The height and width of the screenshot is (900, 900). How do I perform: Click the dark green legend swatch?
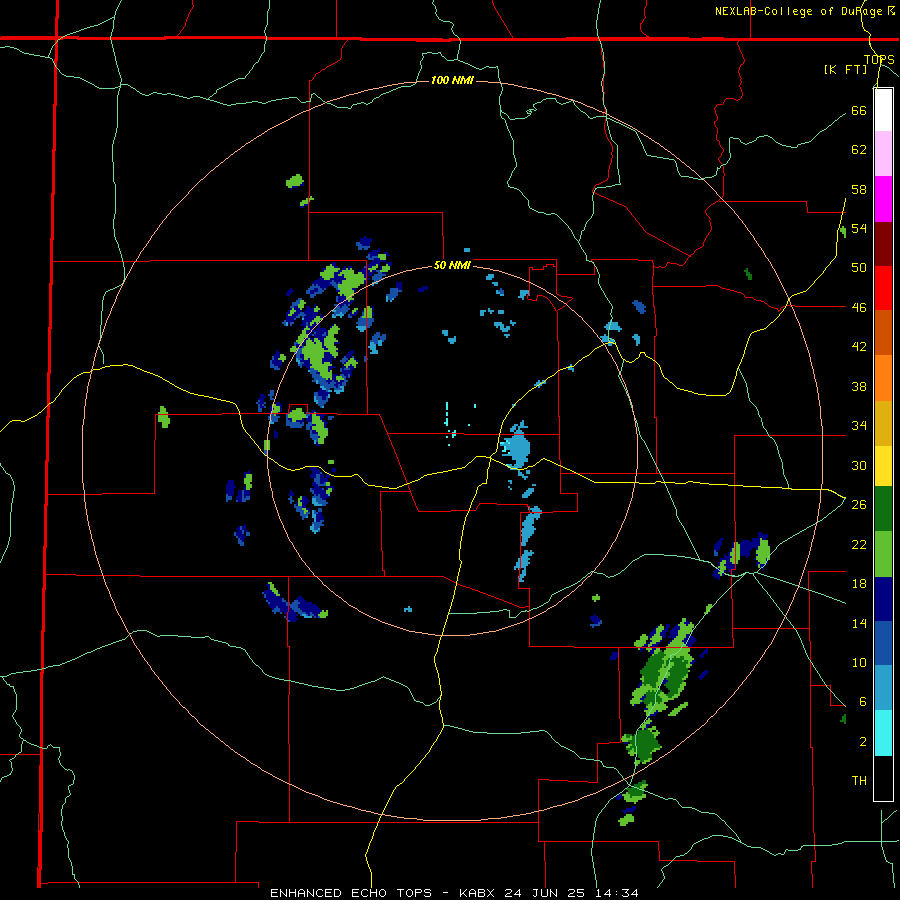883,509
